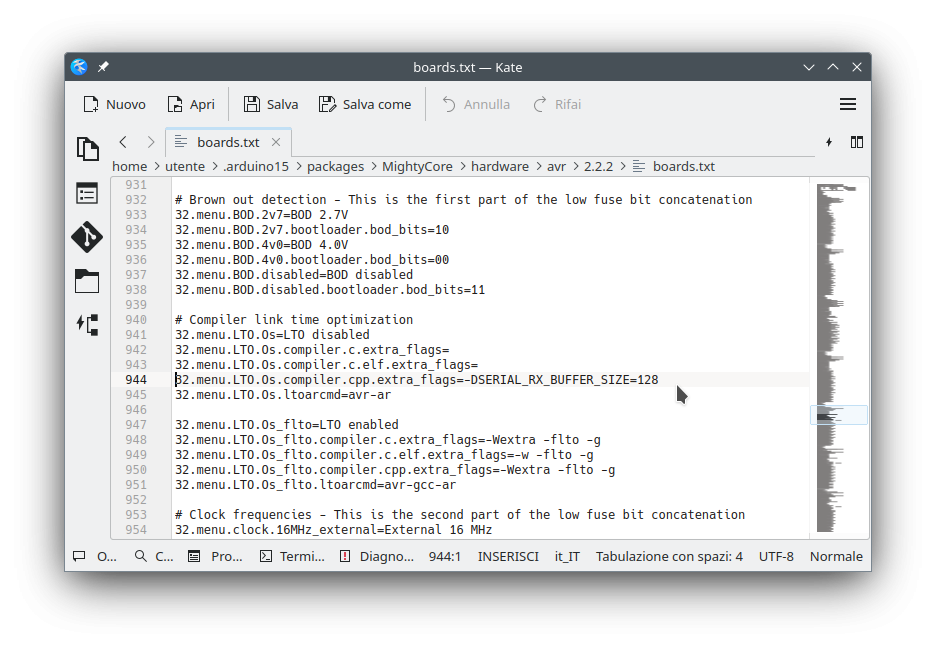The image size is (936, 648).
Task: Expand chevron between home and utente
Action: [156, 166]
